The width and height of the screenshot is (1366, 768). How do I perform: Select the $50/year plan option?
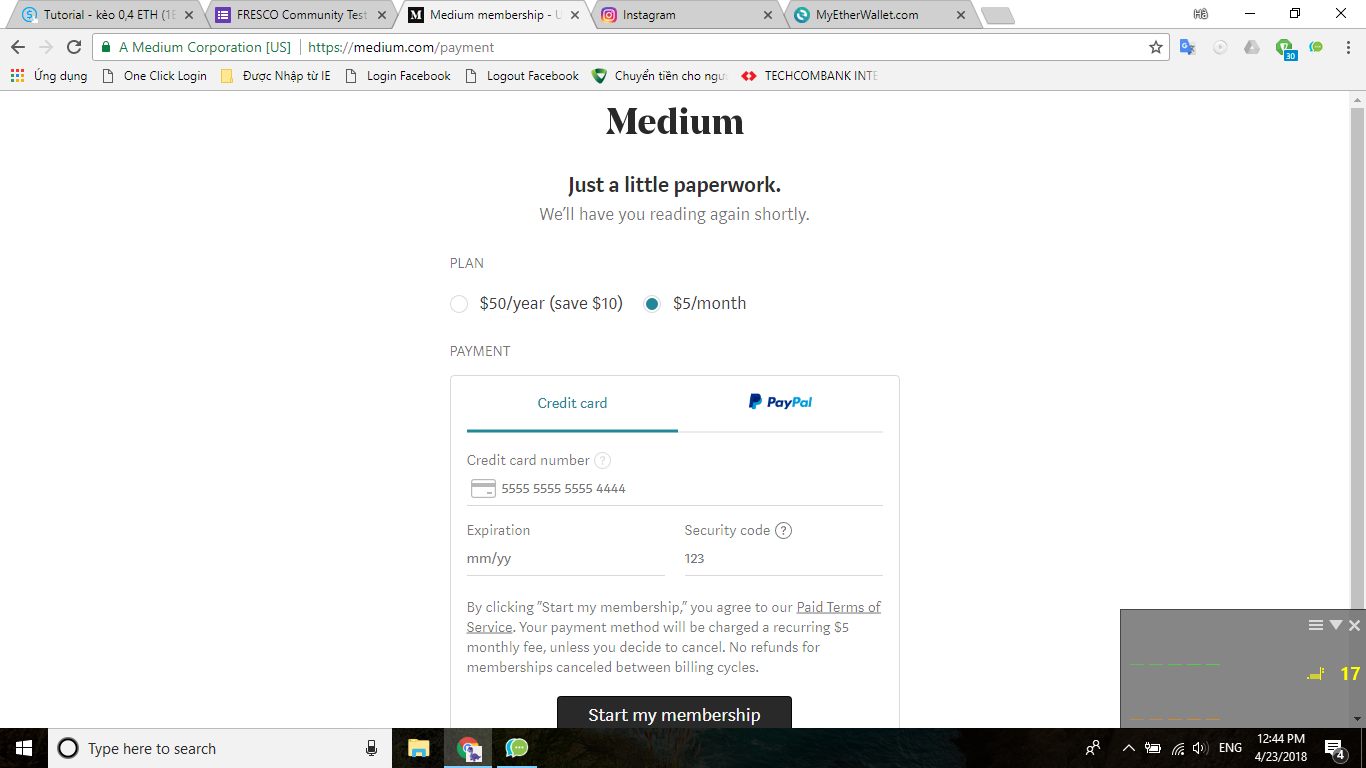(459, 304)
